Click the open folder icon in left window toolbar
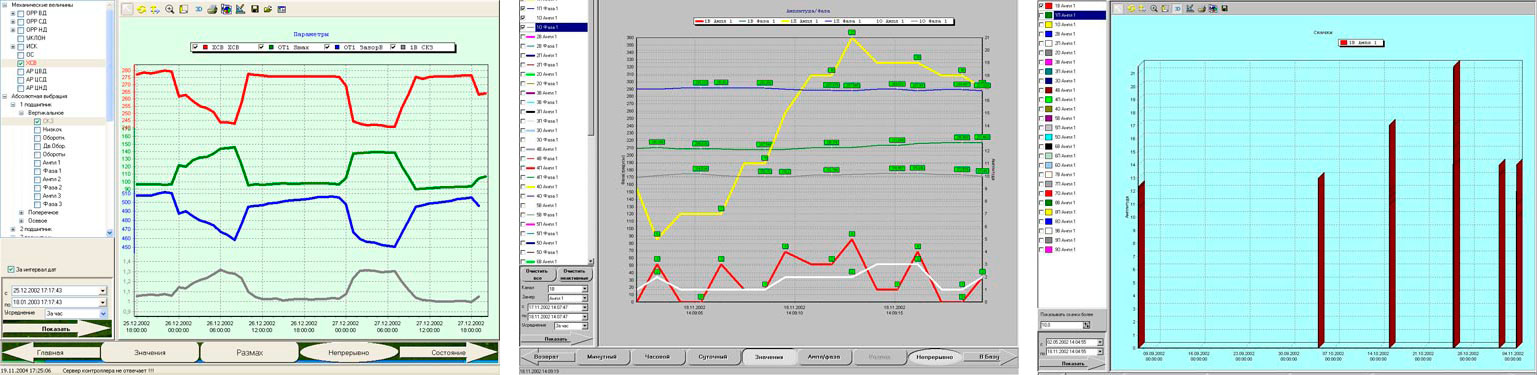The width and height of the screenshot is (1537, 375). pos(268,9)
